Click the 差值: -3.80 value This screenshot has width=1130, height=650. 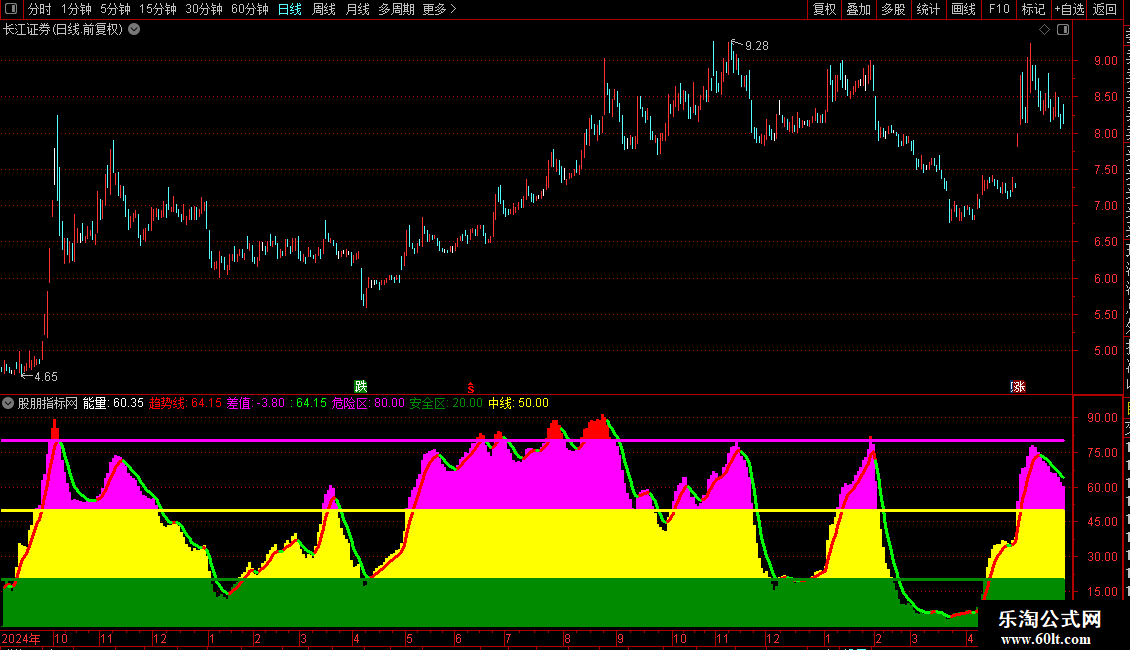(x=256, y=404)
